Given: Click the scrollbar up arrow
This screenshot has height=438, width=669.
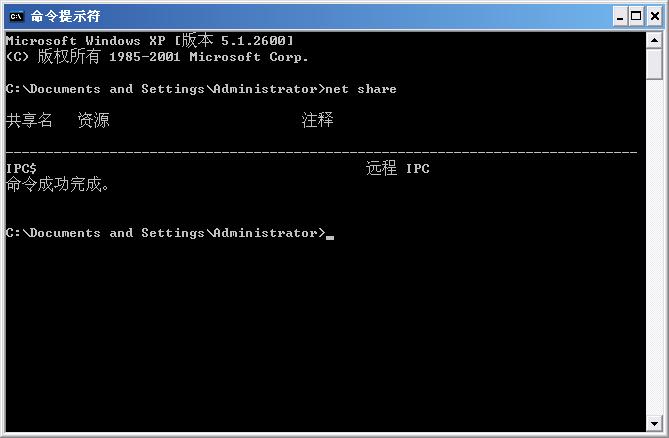Looking at the screenshot, I should click(655, 39).
